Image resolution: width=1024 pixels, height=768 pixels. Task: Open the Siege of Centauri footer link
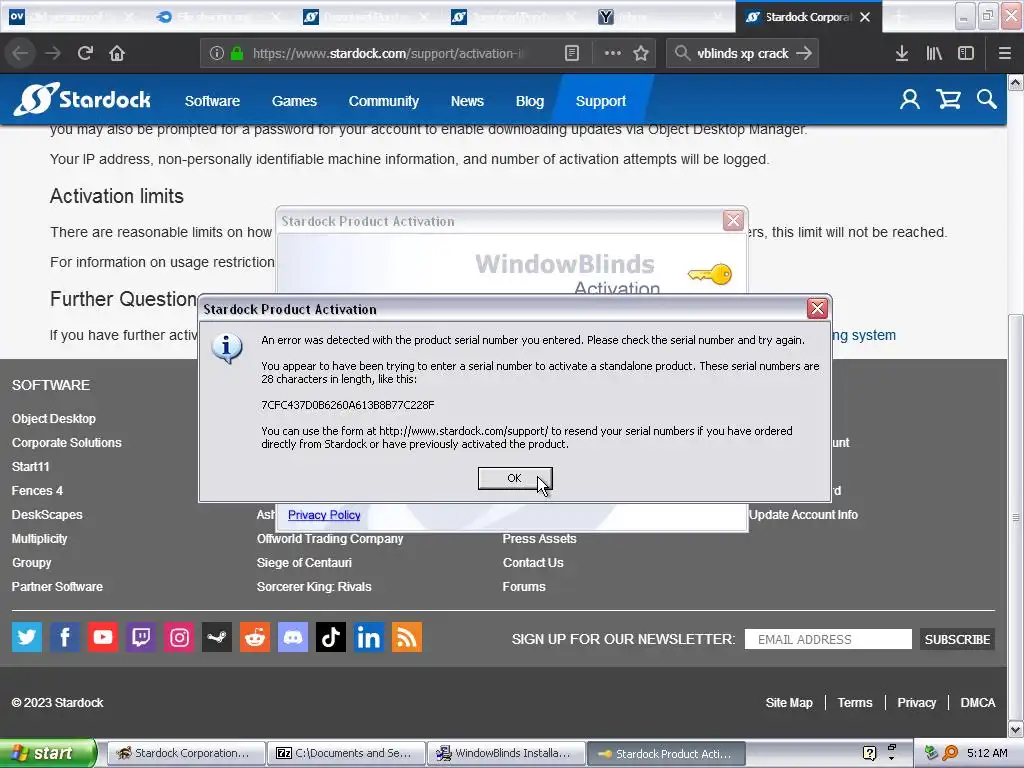click(x=304, y=562)
